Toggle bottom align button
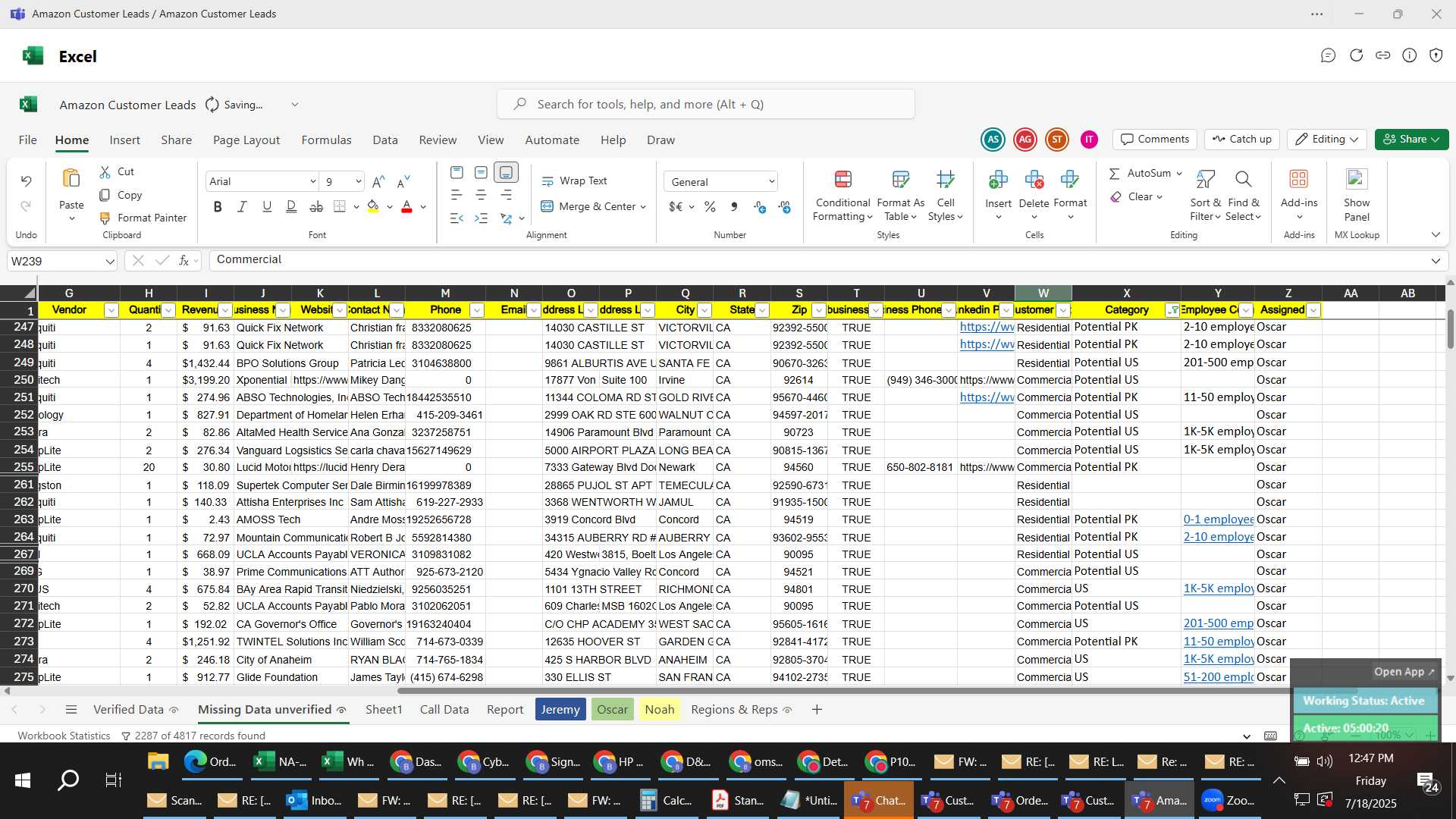This screenshot has height=819, width=1456. point(506,172)
